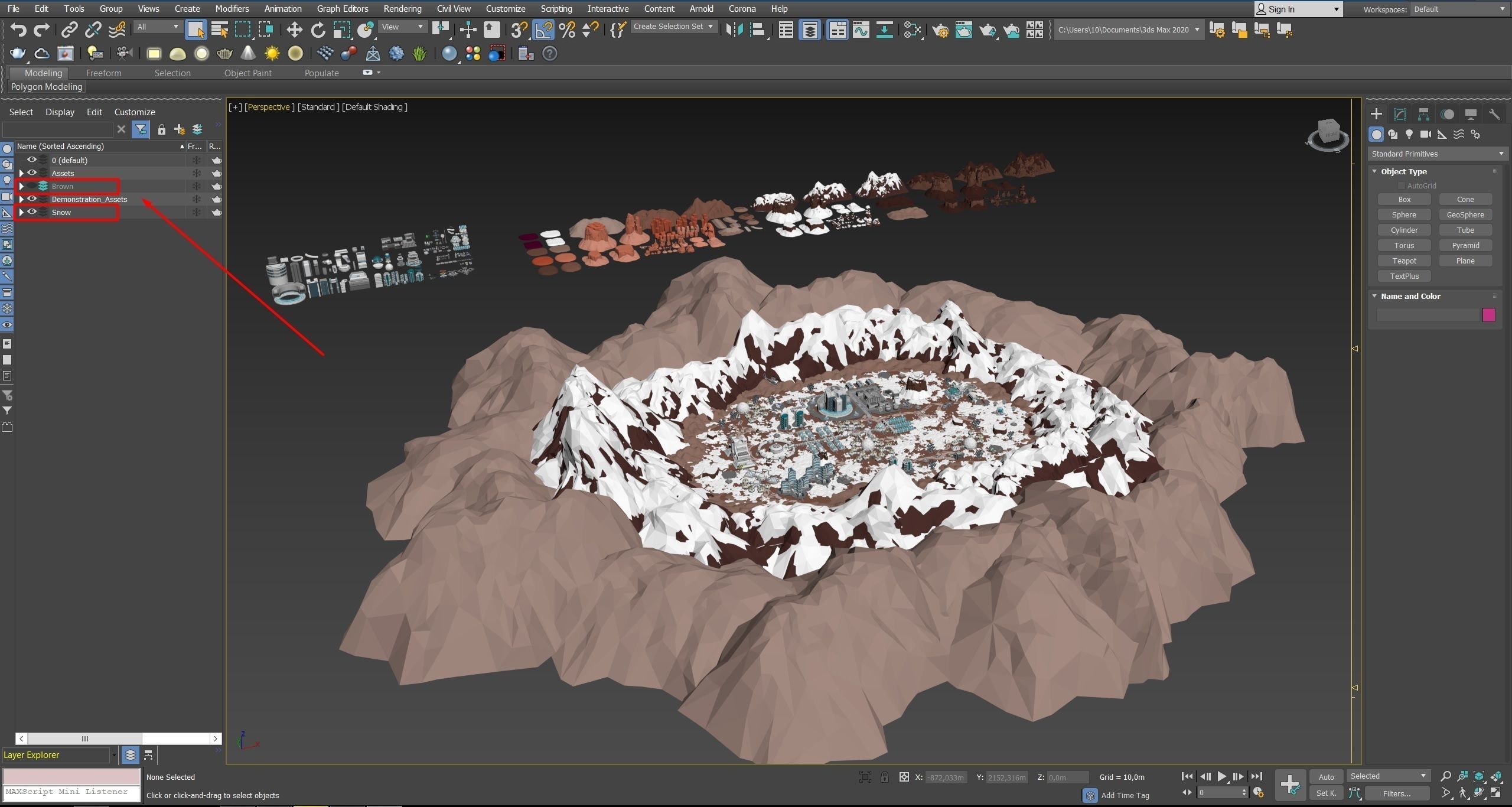Hide the Snow layer eye icon

pyautogui.click(x=32, y=212)
